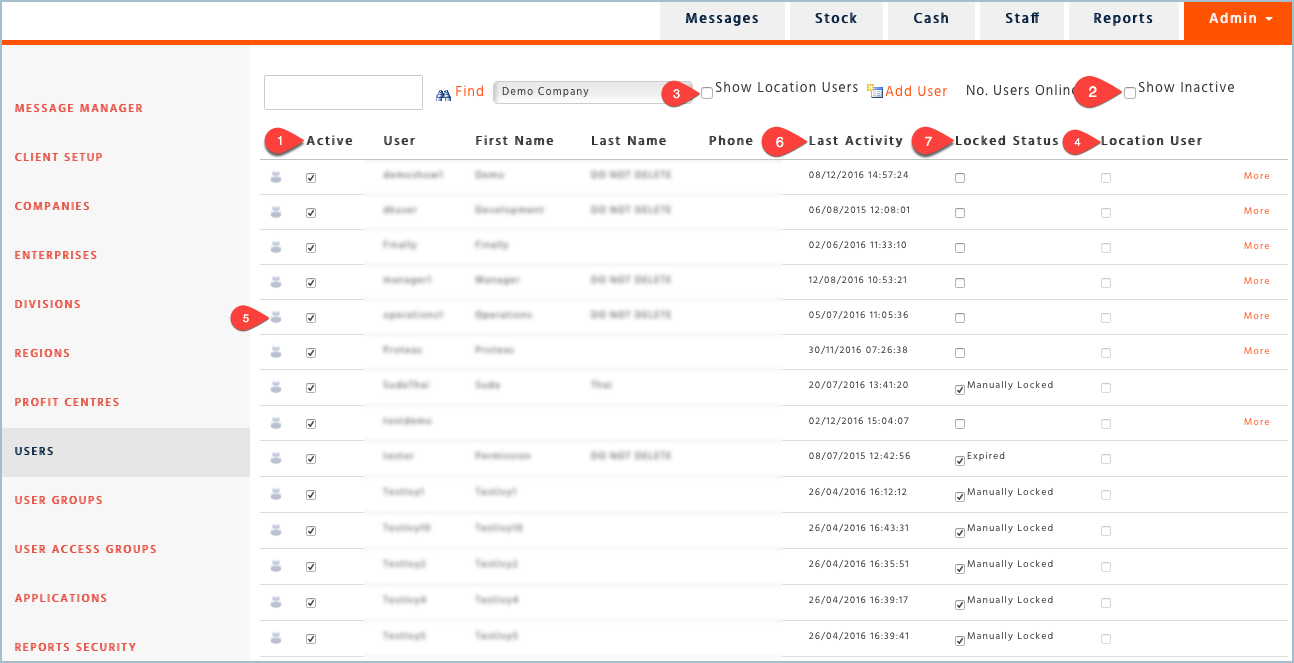Select Enterprises in the sidebar
The height and width of the screenshot is (663, 1294).
pyautogui.click(x=56, y=255)
